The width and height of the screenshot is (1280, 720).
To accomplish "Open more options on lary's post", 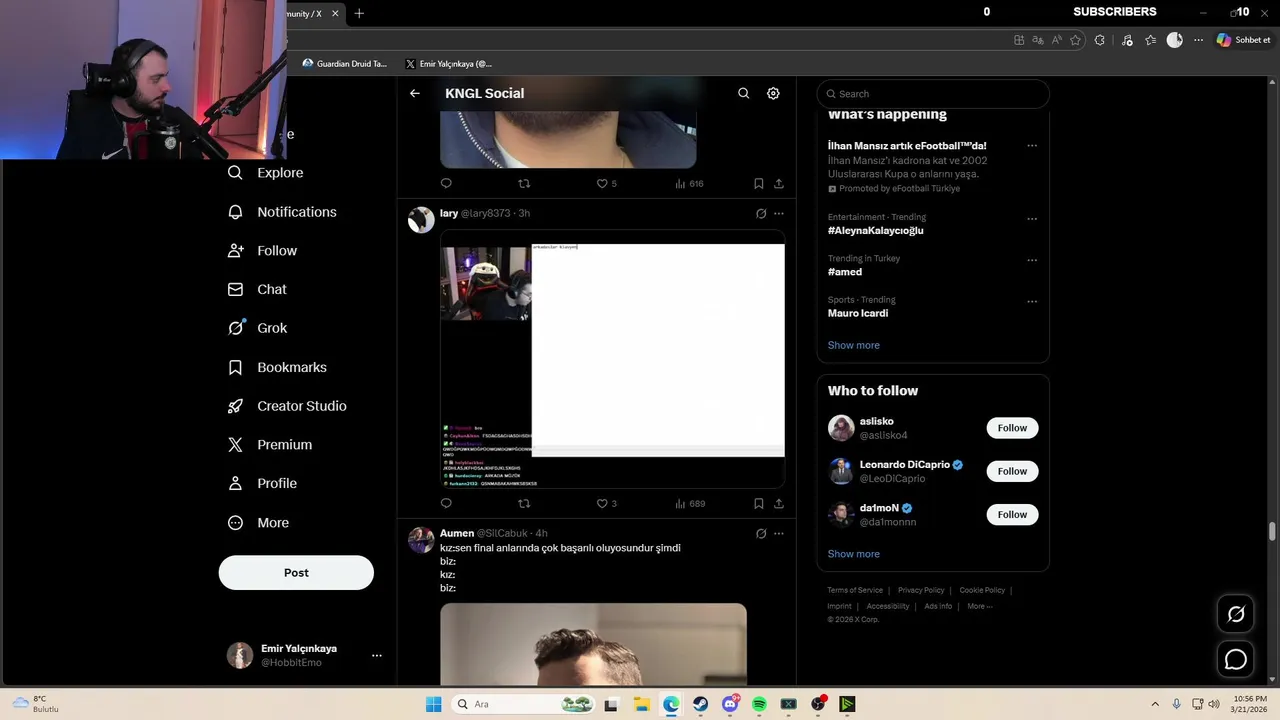I will [x=779, y=214].
